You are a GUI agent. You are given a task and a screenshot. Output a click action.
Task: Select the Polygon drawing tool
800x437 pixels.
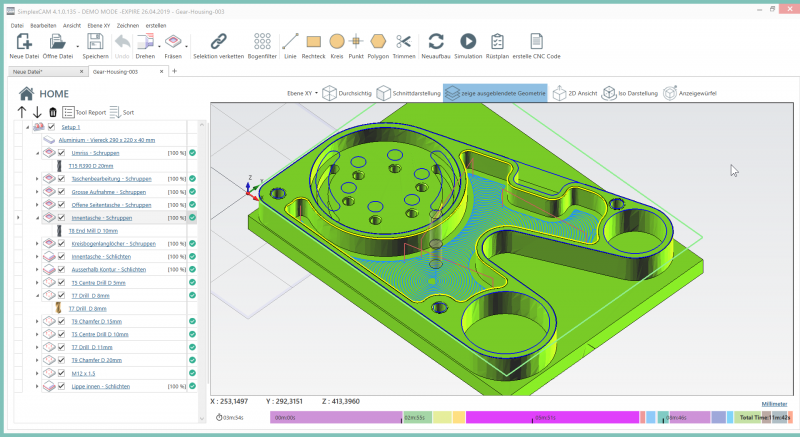(378, 46)
